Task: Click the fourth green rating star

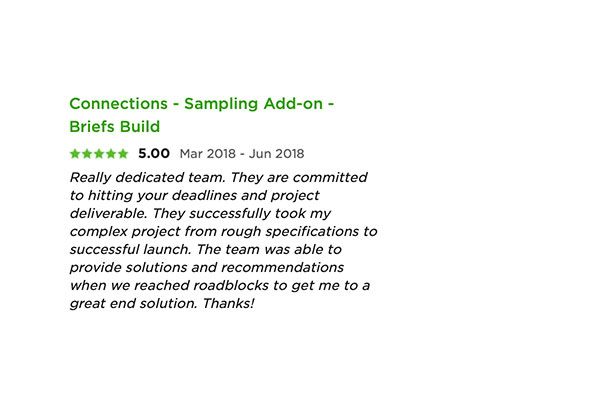Action: [x=111, y=154]
